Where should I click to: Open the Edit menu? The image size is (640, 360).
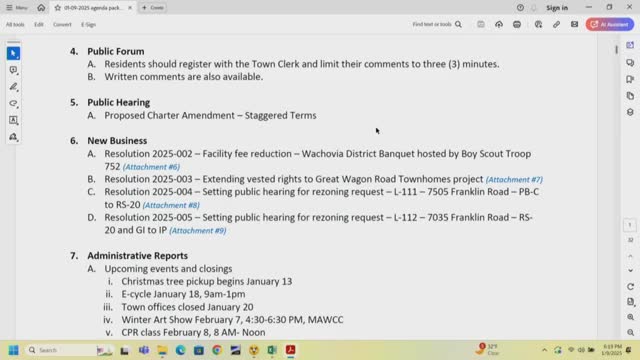(x=39, y=24)
